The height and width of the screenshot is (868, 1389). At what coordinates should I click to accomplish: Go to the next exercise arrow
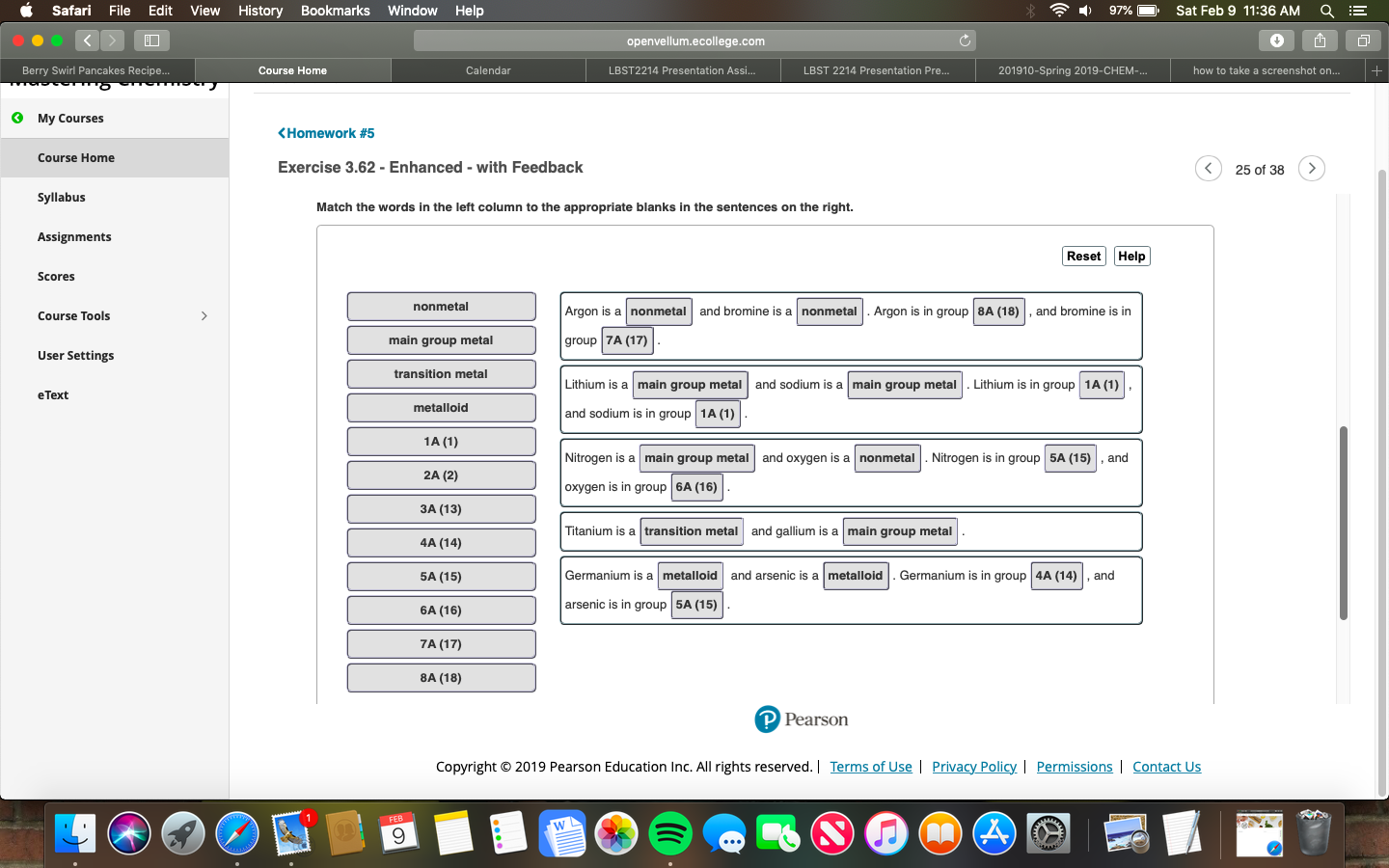(x=1312, y=169)
